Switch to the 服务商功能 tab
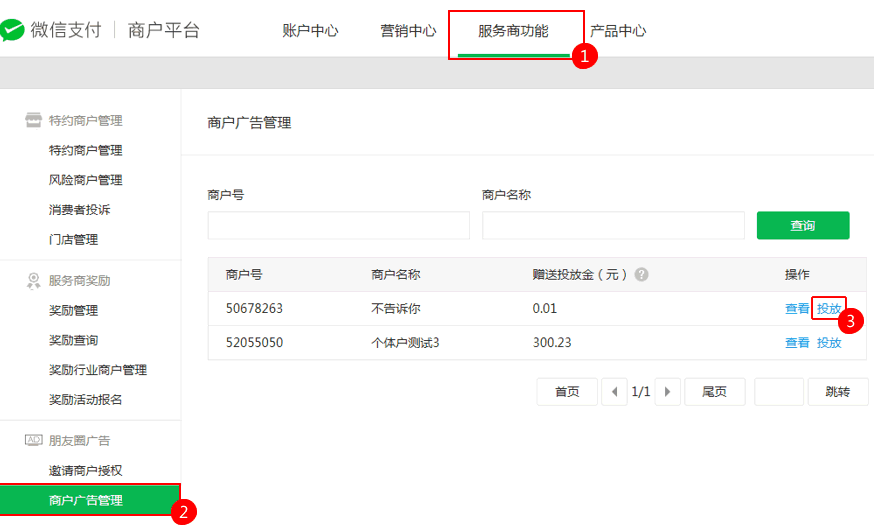This screenshot has width=874, height=525. coord(513,31)
